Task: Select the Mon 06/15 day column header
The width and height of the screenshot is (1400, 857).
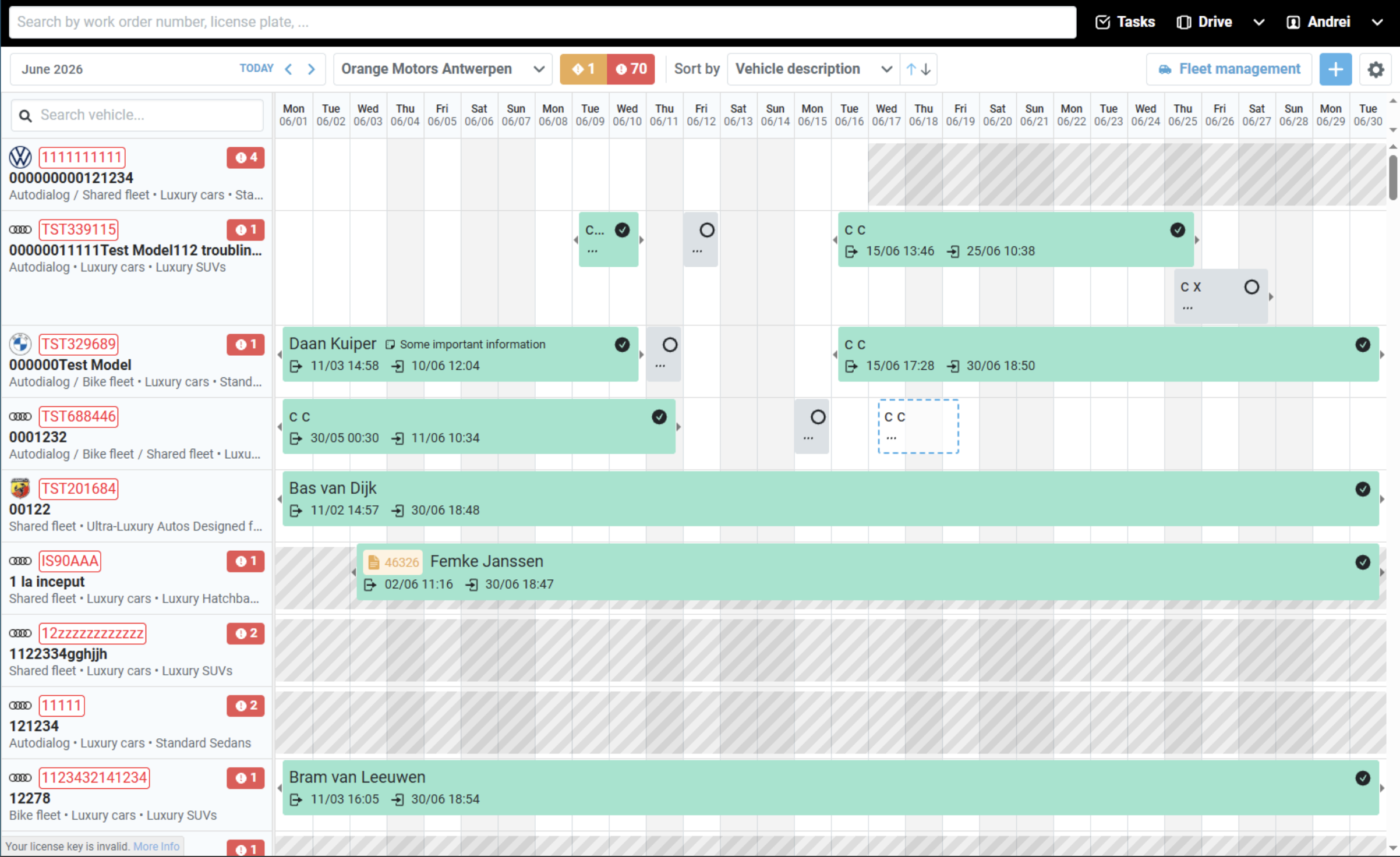Action: click(812, 115)
